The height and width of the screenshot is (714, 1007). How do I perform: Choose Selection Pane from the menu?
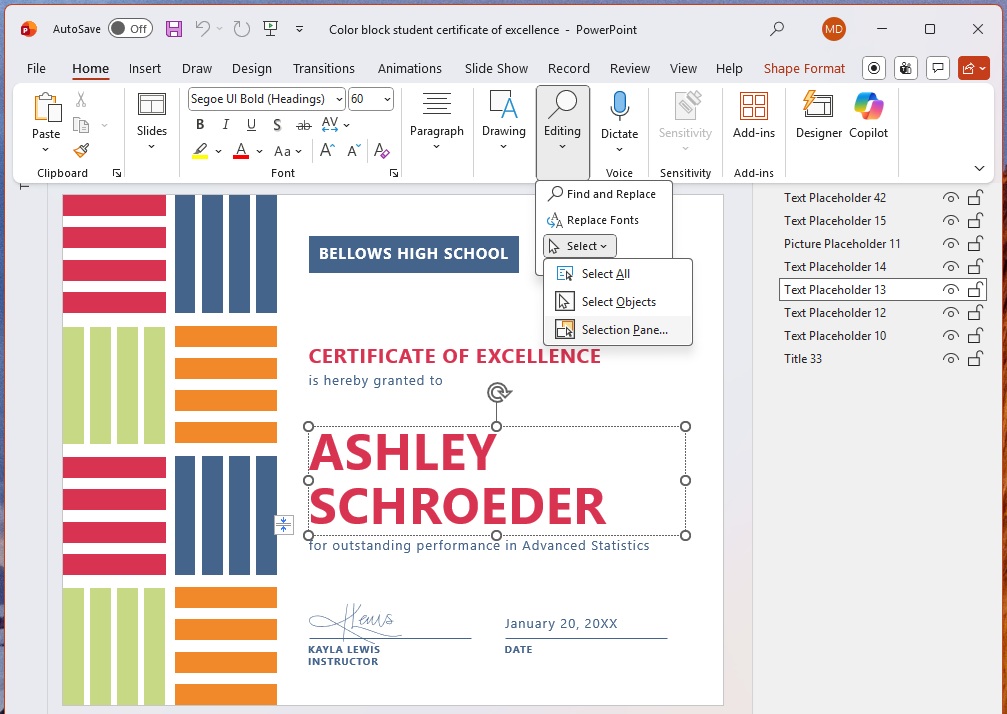coord(624,330)
